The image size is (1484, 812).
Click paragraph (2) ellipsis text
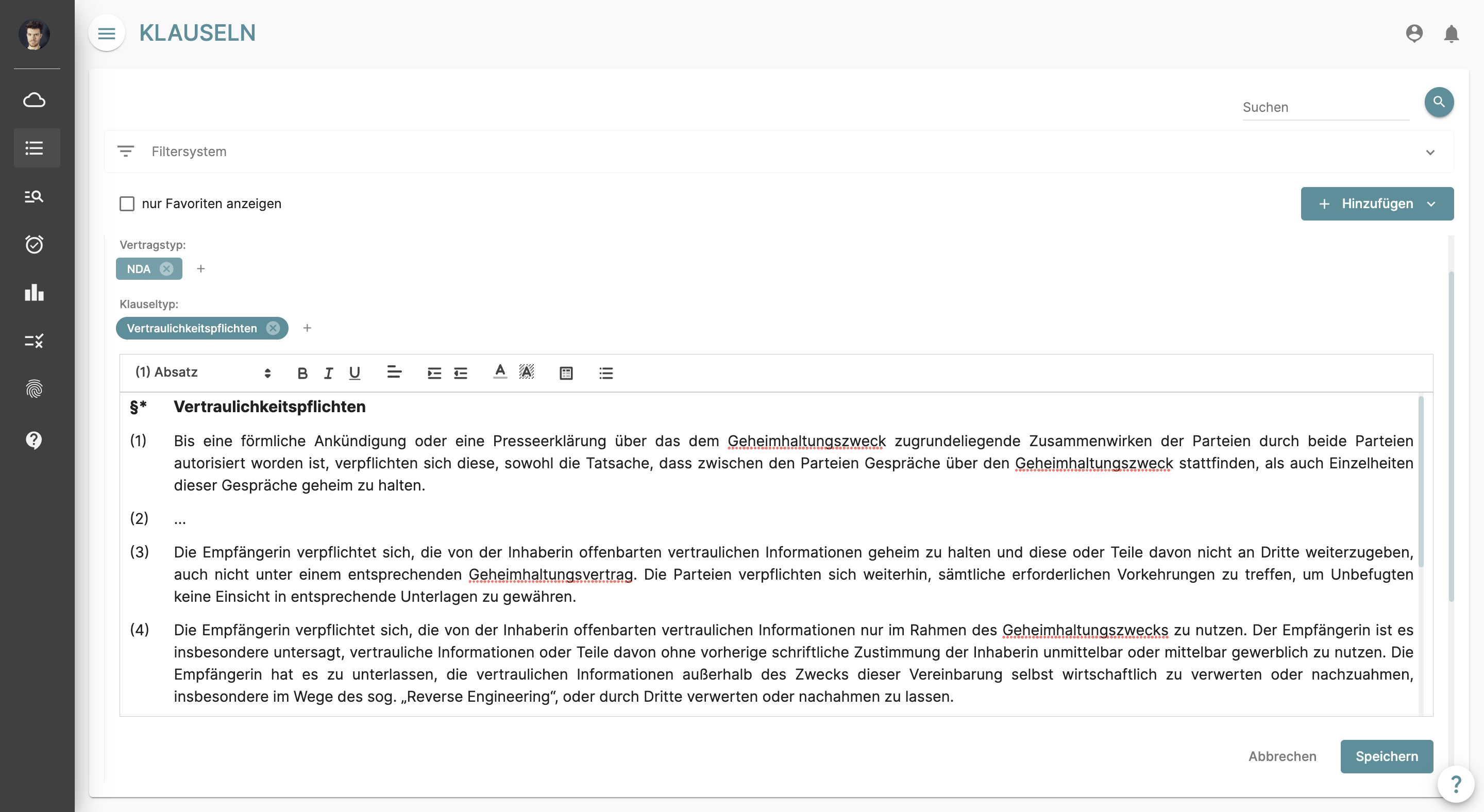point(180,519)
